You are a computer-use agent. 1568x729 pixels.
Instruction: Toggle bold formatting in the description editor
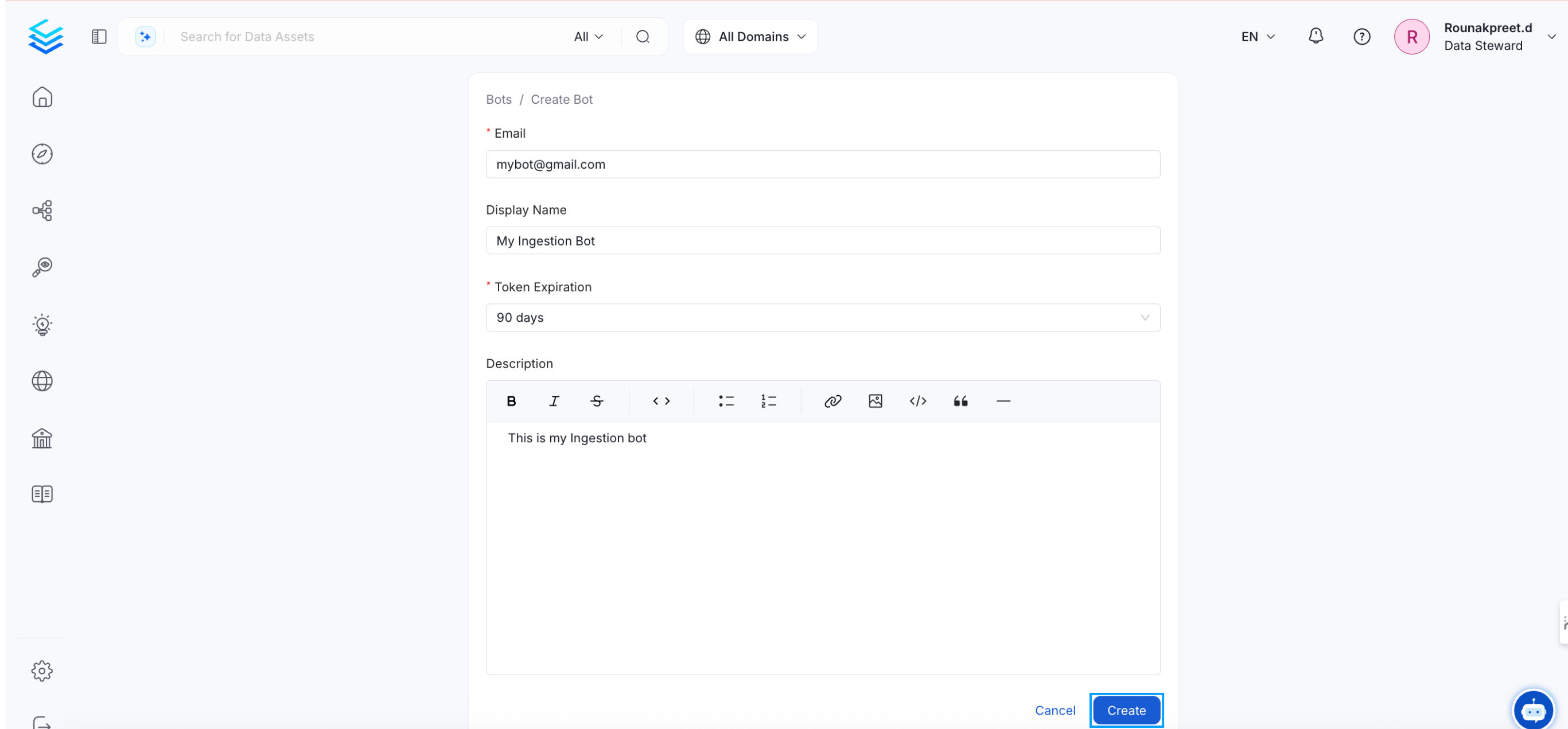point(511,400)
